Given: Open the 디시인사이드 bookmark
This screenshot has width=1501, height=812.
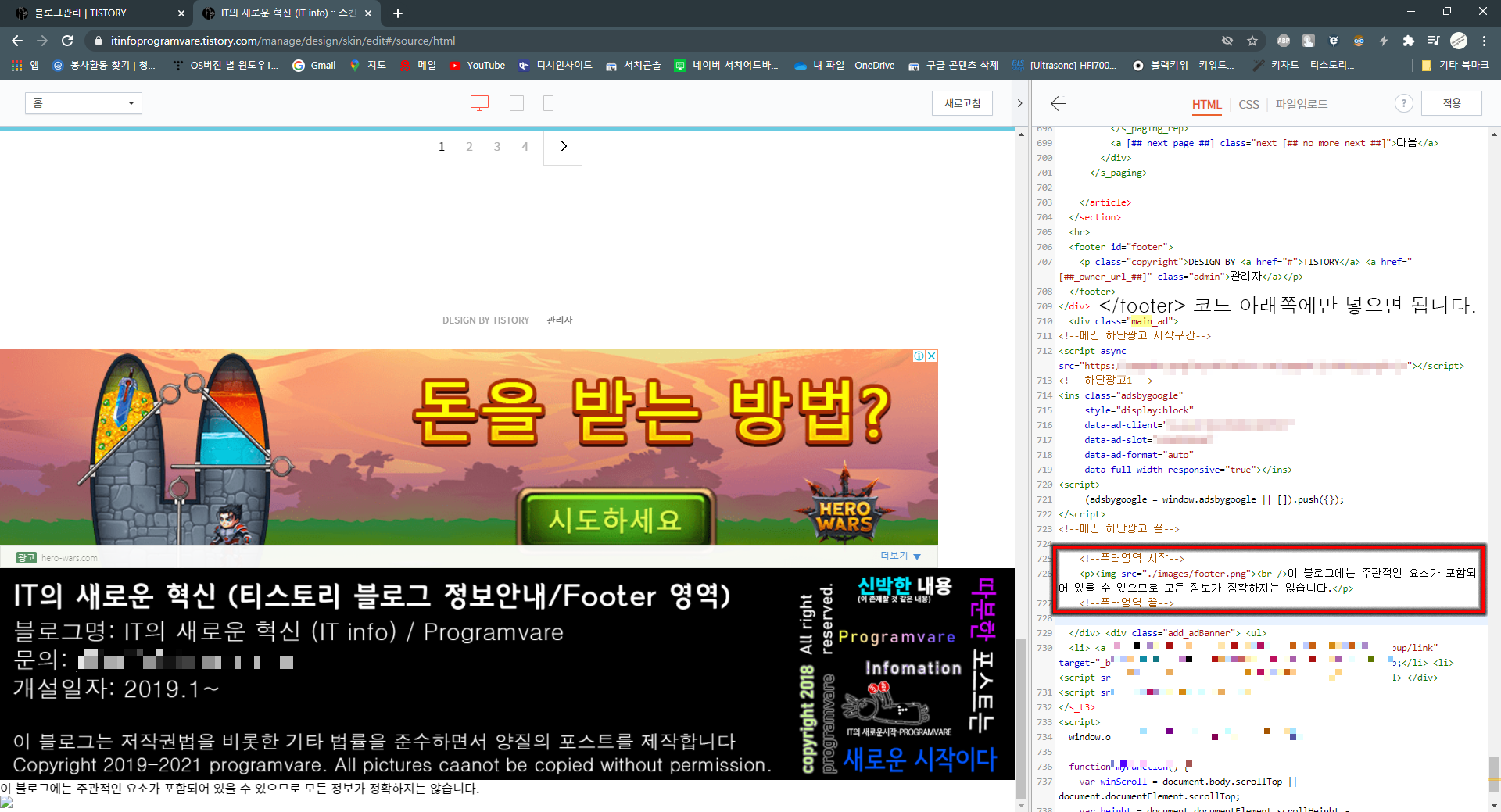Looking at the screenshot, I should point(556,66).
